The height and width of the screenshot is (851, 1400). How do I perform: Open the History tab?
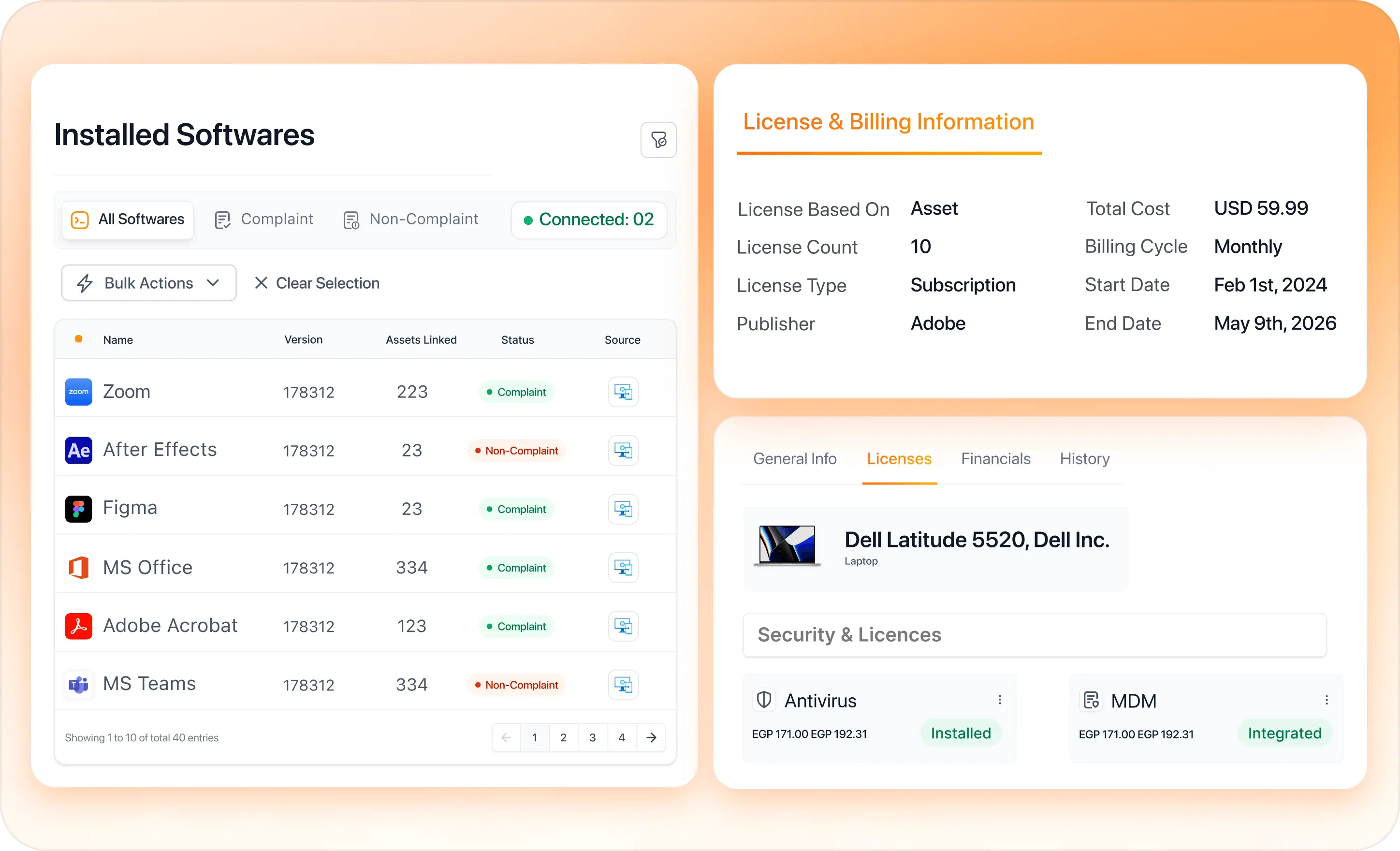tap(1085, 459)
